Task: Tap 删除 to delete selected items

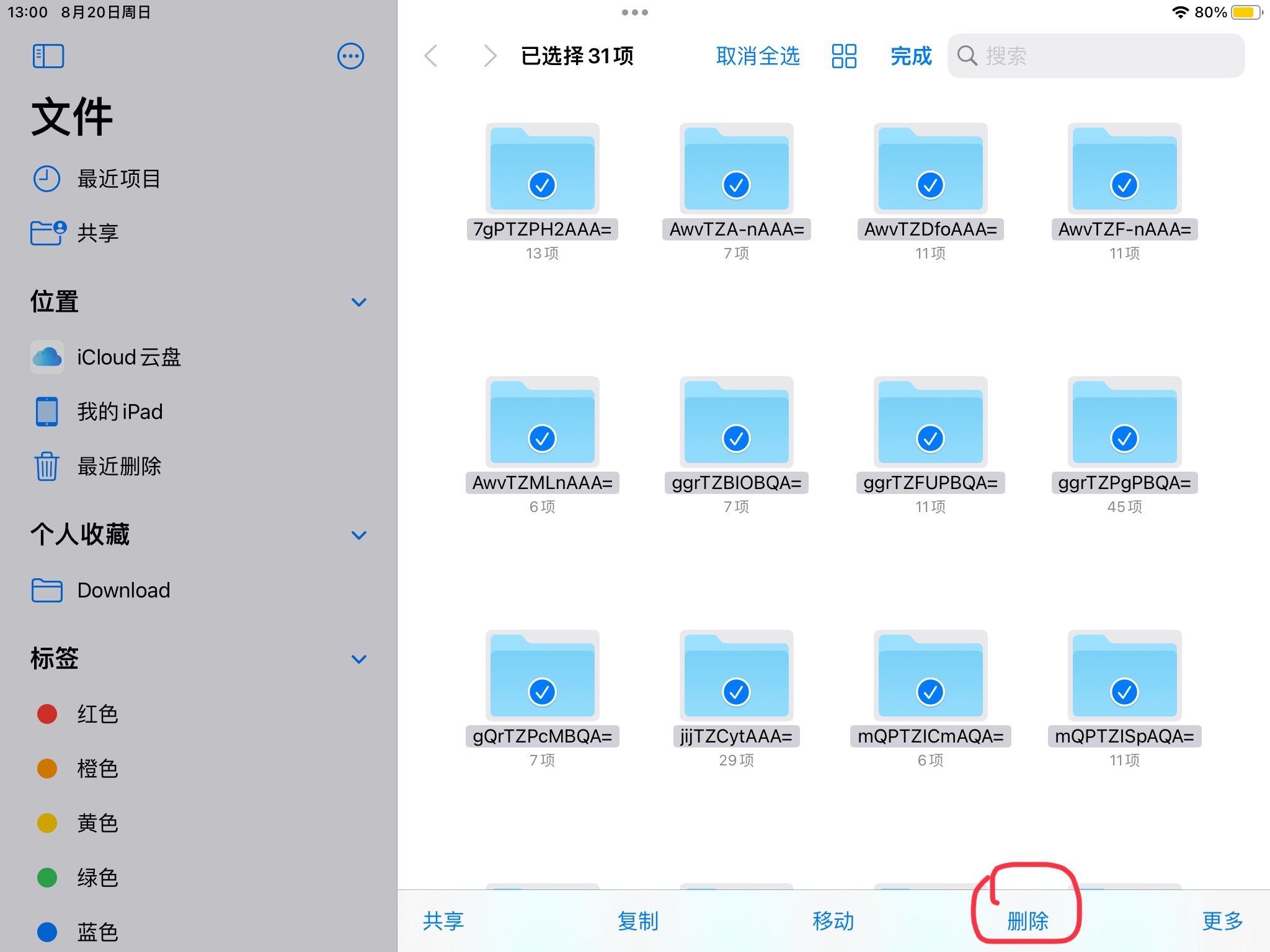Action: (x=1028, y=921)
